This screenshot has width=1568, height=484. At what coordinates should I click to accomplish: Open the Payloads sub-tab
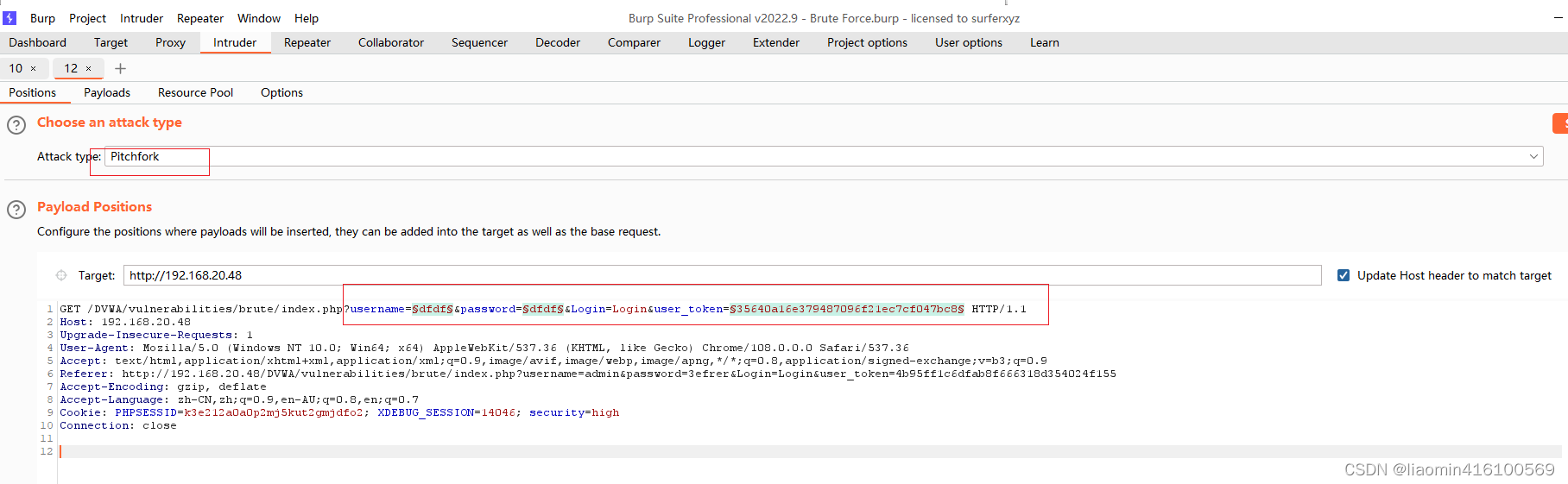click(107, 92)
